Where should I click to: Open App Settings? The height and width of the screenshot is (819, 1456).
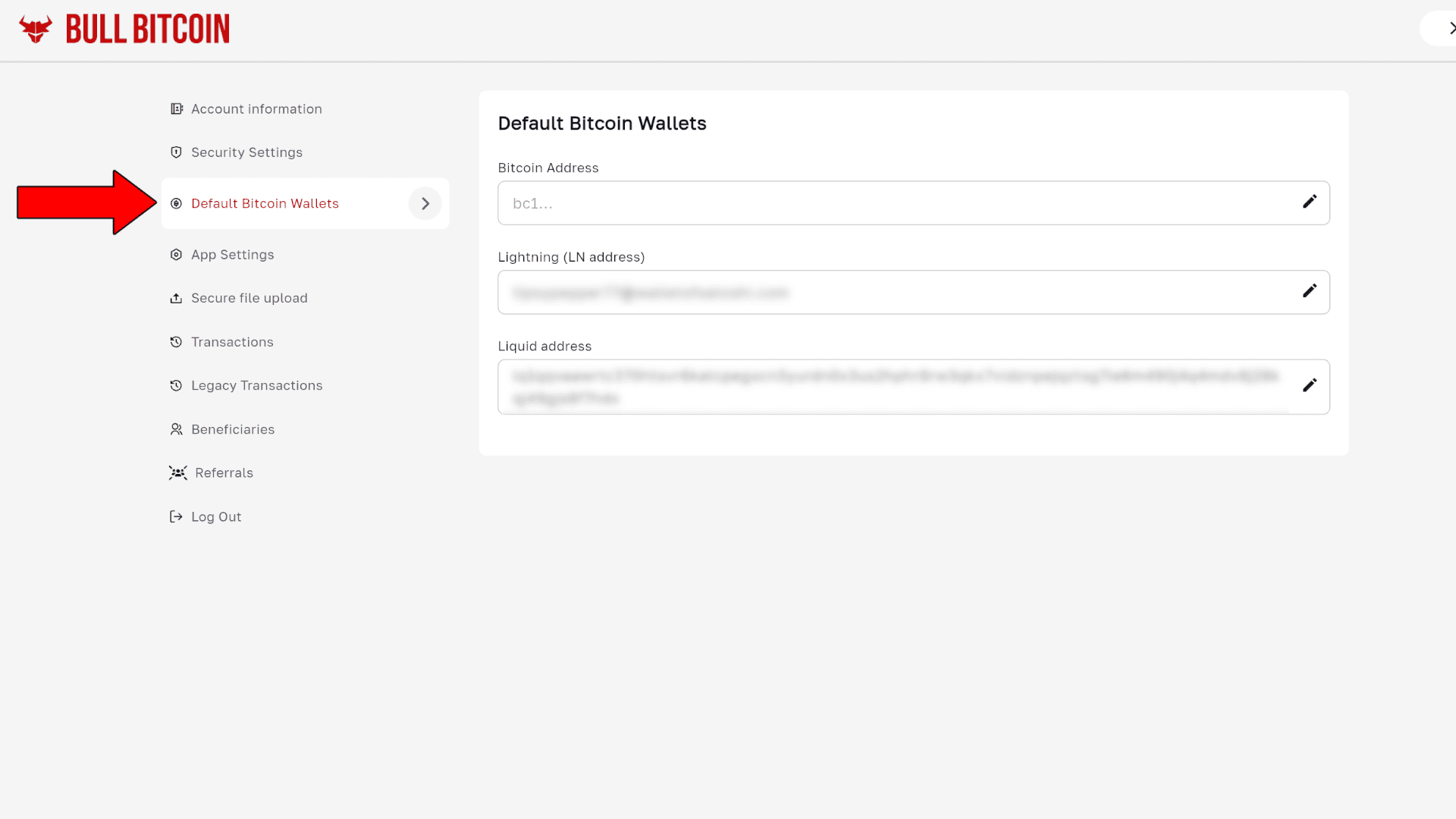pyautogui.click(x=232, y=255)
